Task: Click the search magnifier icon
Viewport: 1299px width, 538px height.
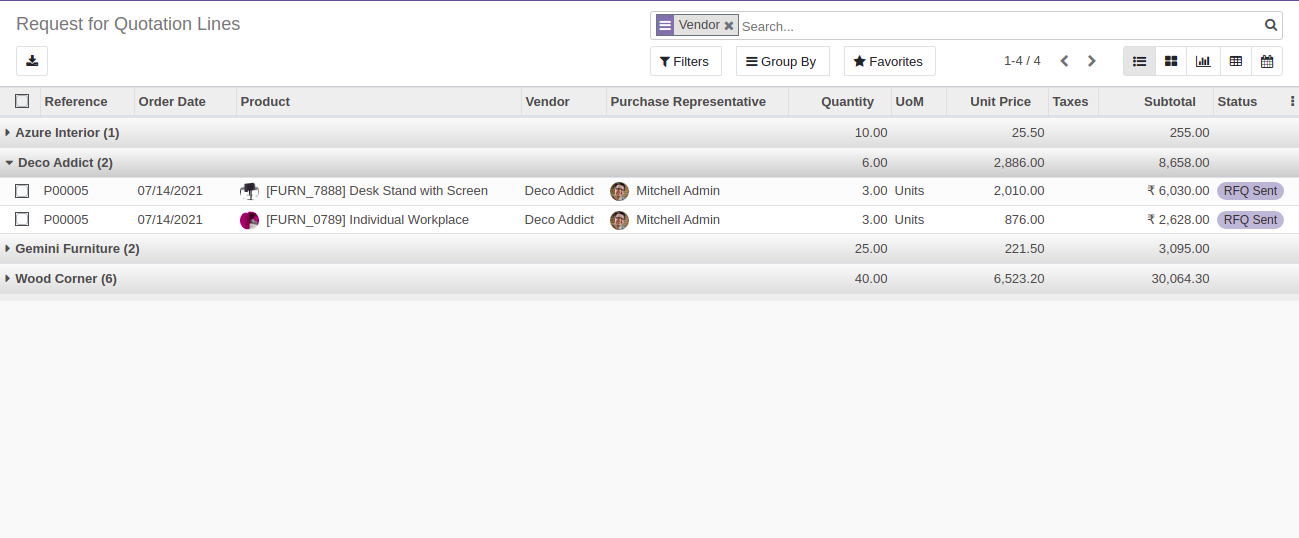Action: point(1270,26)
